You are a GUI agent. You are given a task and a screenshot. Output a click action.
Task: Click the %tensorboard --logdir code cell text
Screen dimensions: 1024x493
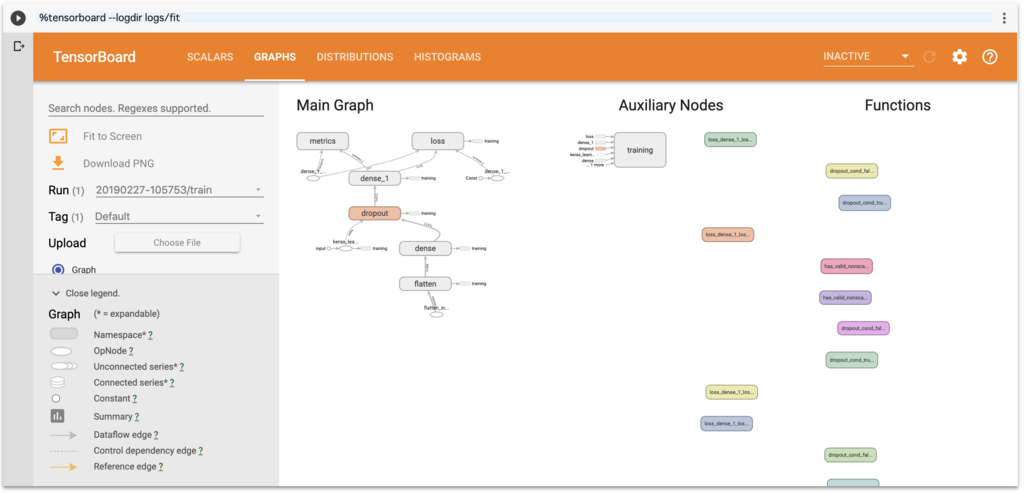(x=109, y=18)
